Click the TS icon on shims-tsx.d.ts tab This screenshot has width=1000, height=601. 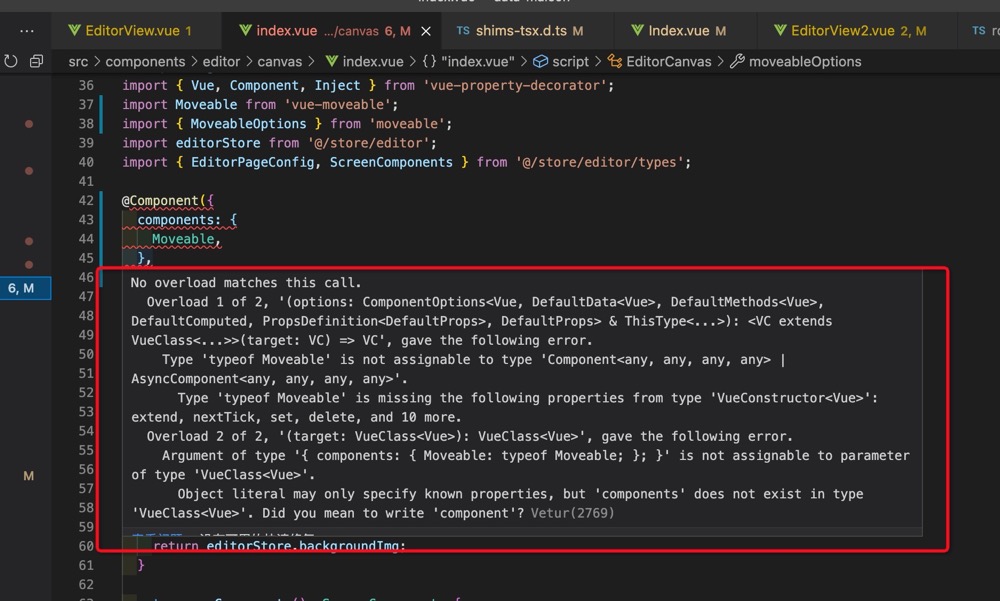pos(463,30)
